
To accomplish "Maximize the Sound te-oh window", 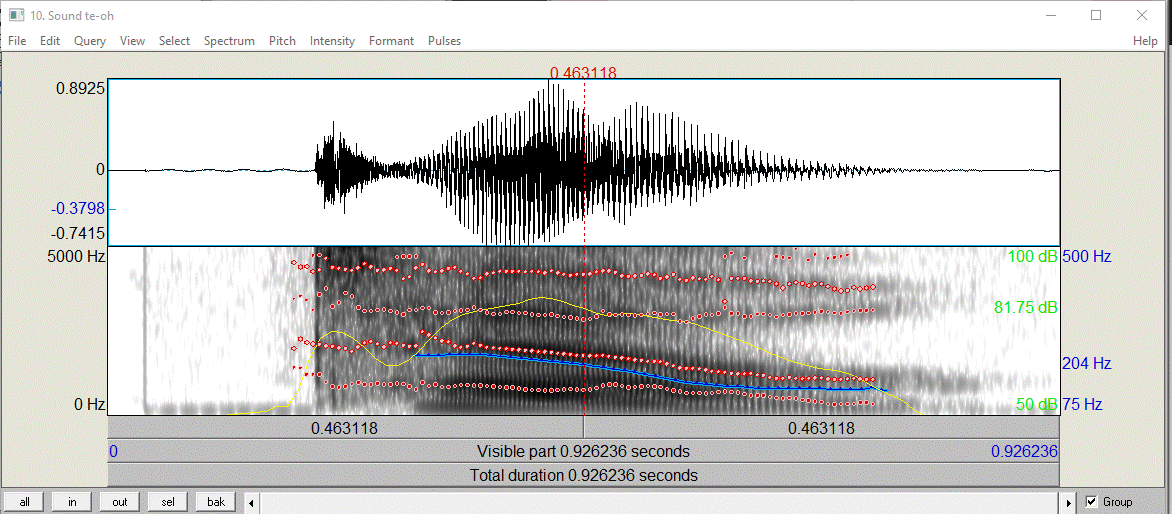I will tap(1096, 15).
